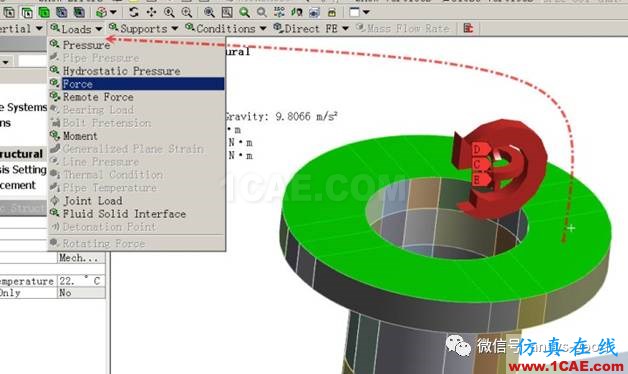Click the 'No' value cell
The width and height of the screenshot is (628, 374).
81,293
